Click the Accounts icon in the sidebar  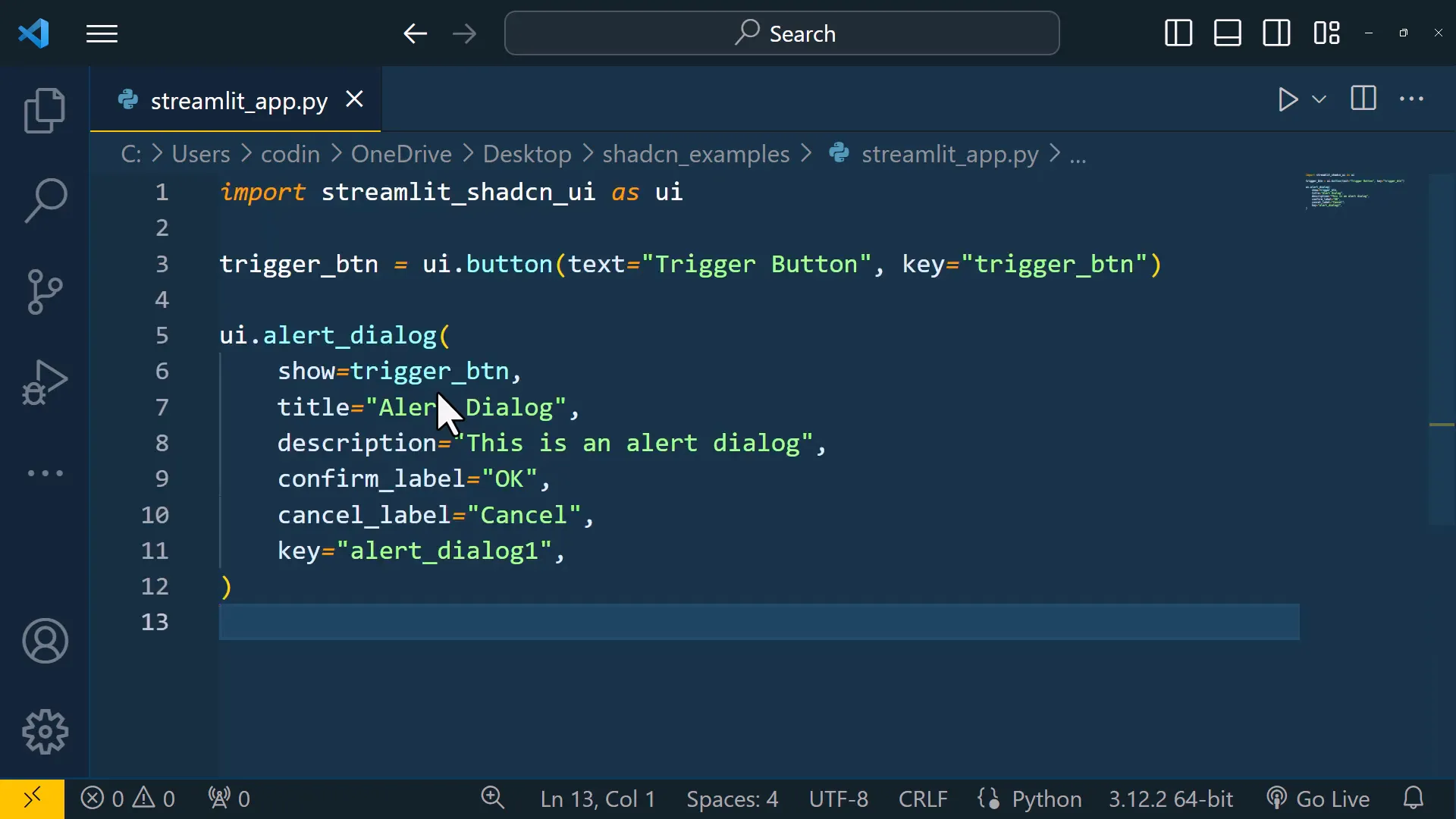(x=44, y=641)
